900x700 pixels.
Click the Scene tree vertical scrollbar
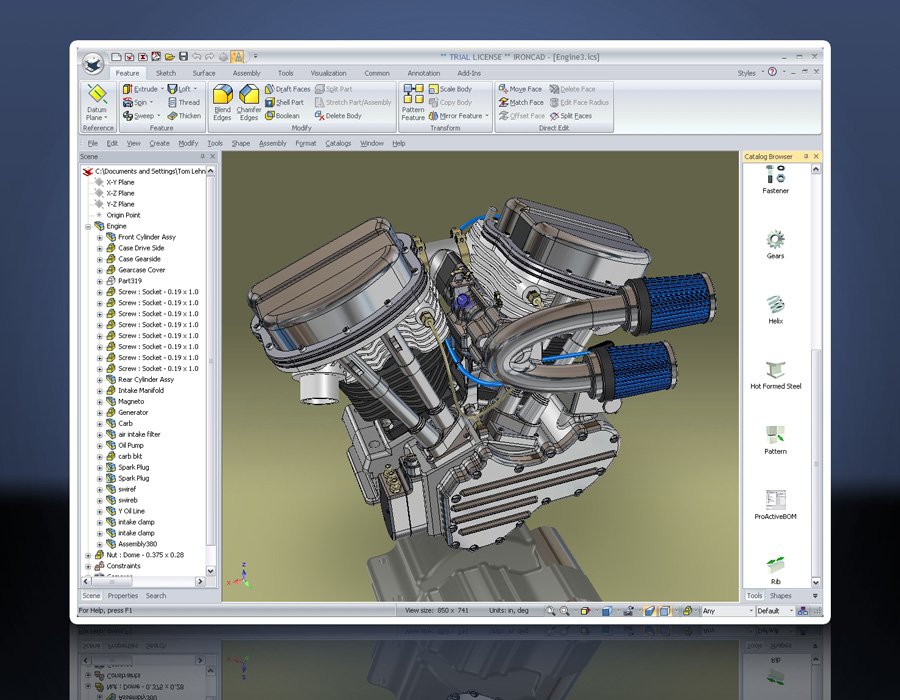coord(210,360)
